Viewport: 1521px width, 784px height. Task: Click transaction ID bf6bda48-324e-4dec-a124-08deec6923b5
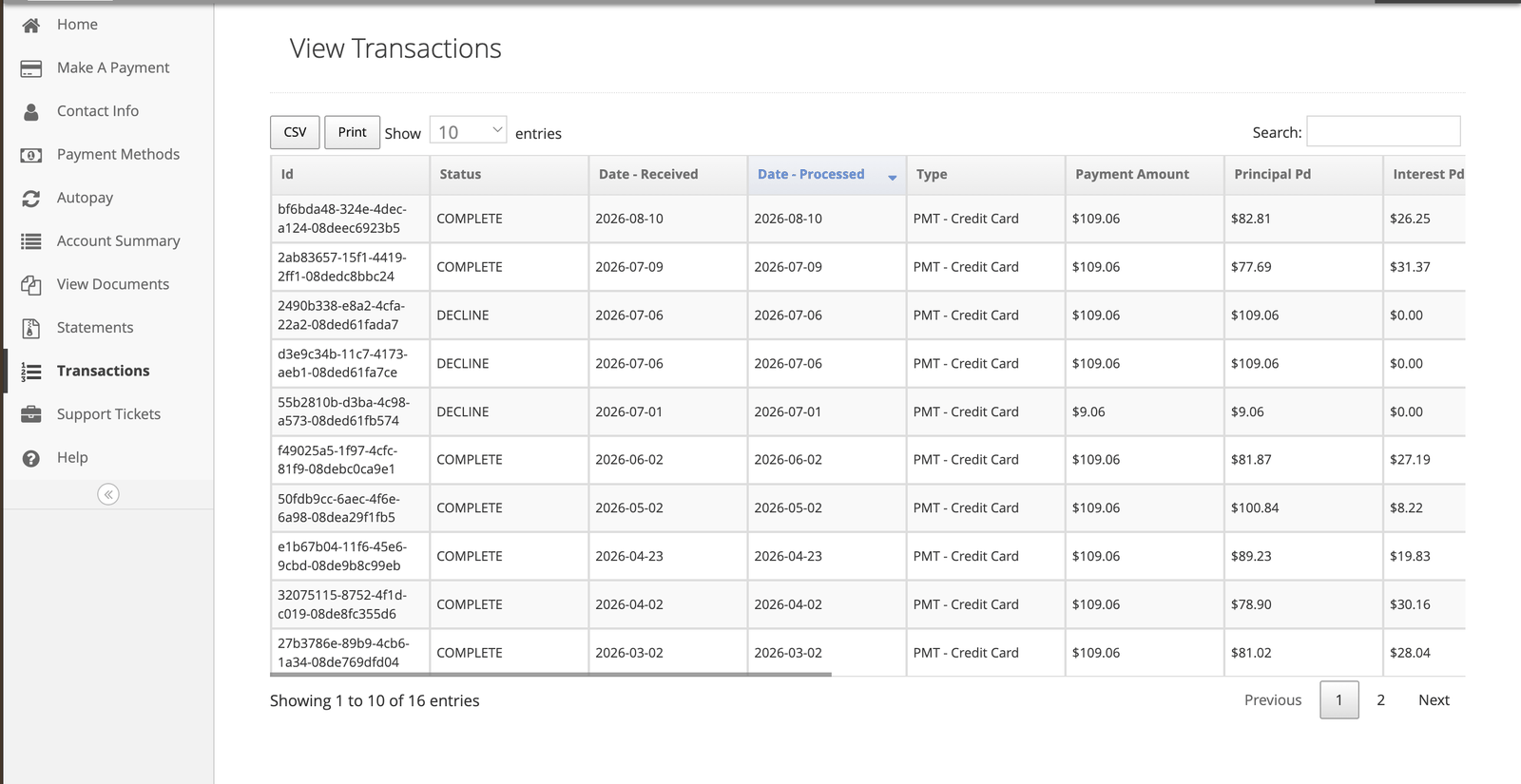[342, 219]
